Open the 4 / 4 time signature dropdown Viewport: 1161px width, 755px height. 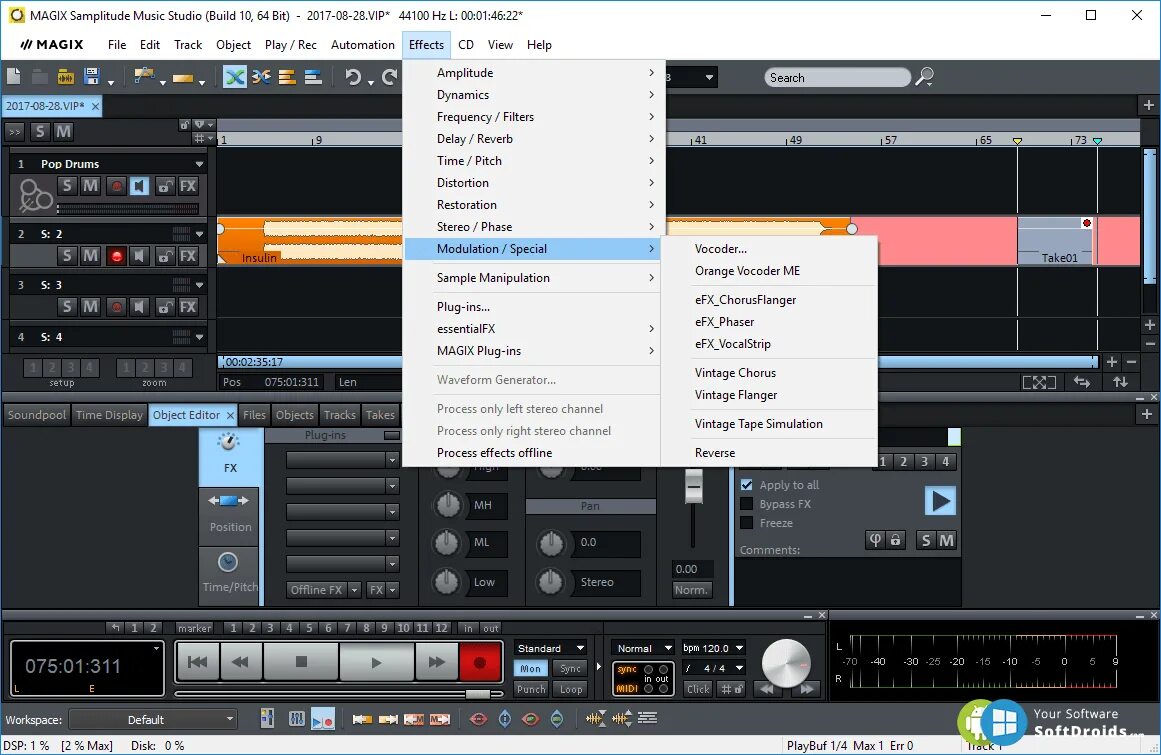713,668
